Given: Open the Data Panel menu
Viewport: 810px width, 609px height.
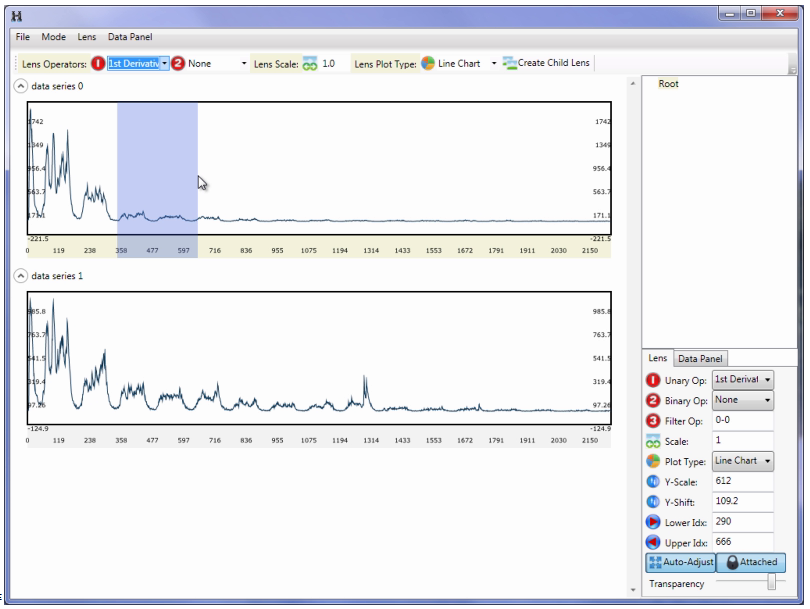Looking at the screenshot, I should (130, 37).
